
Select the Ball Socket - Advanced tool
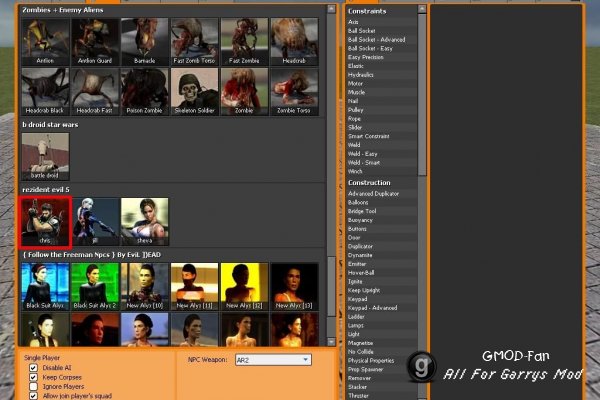point(382,40)
